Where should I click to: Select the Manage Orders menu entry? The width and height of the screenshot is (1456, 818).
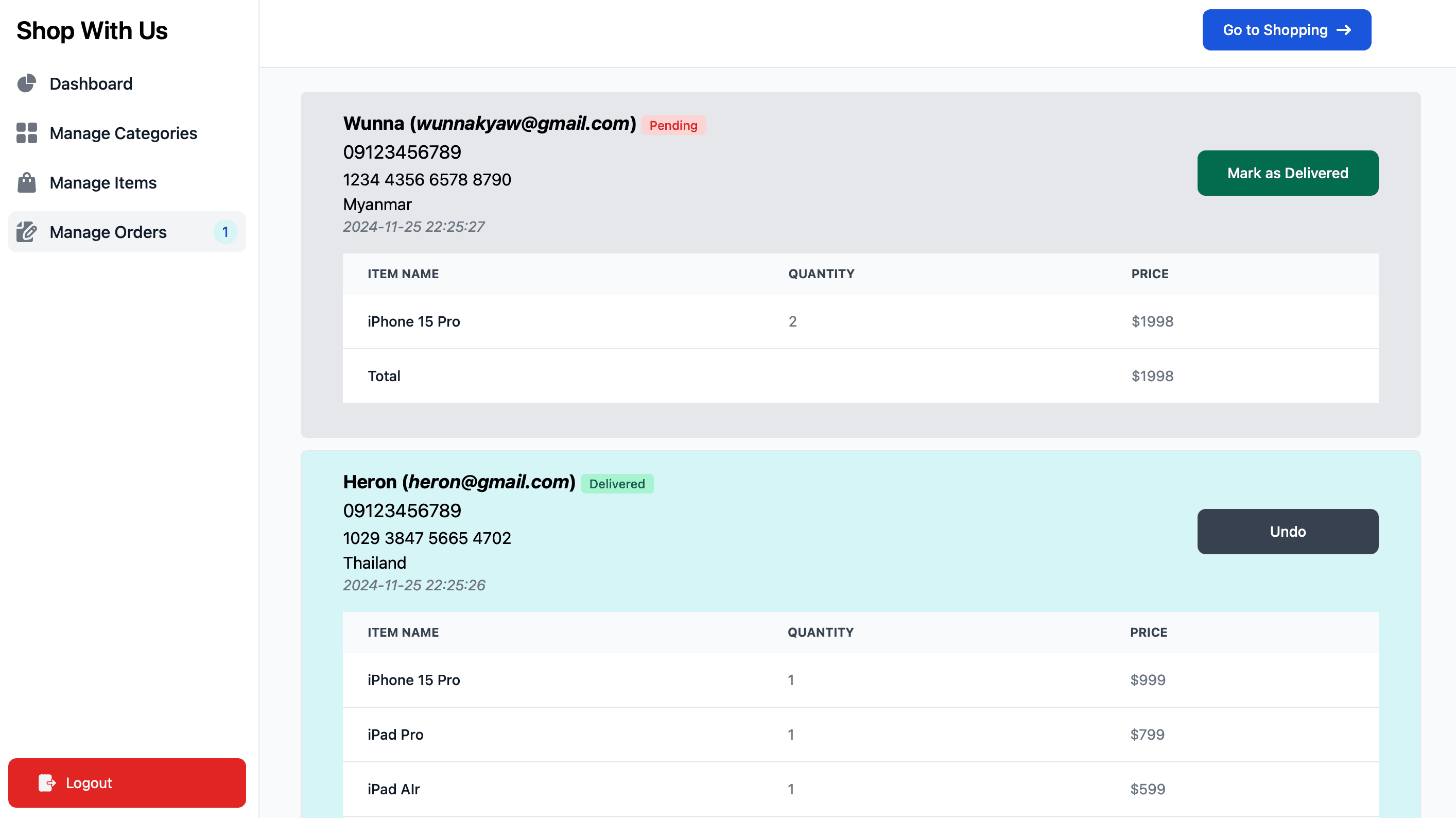(108, 232)
